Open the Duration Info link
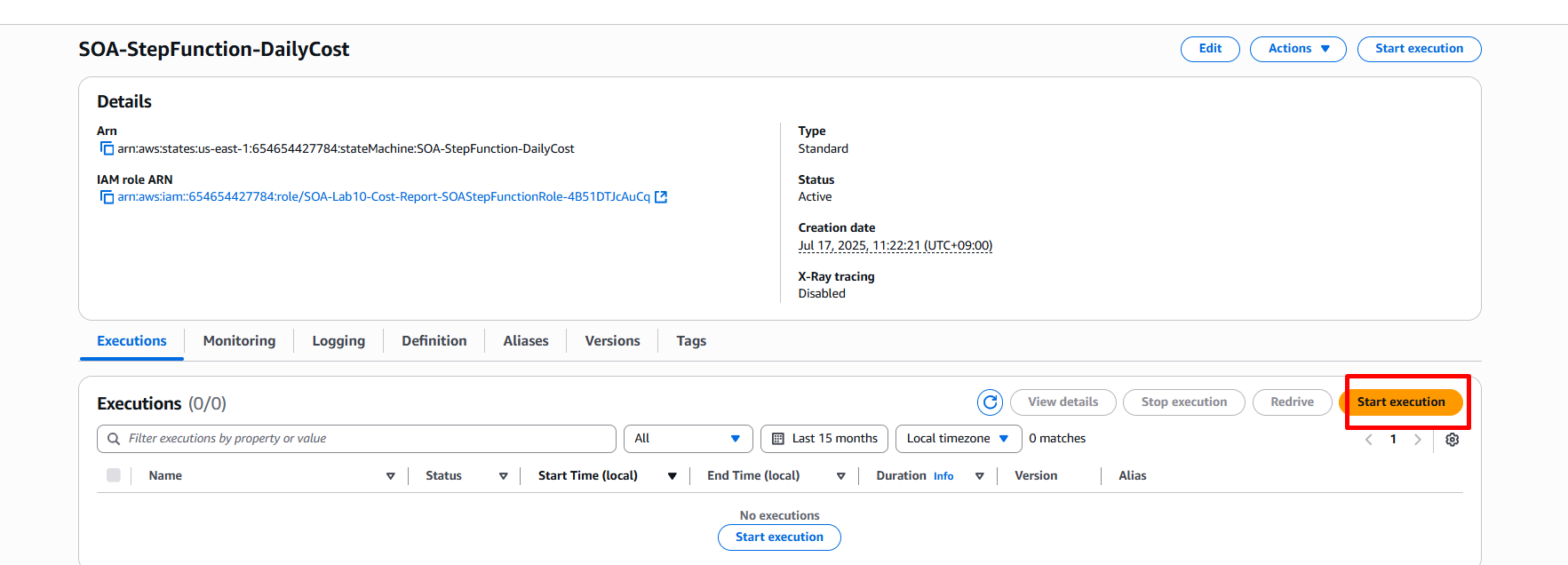 click(943, 476)
